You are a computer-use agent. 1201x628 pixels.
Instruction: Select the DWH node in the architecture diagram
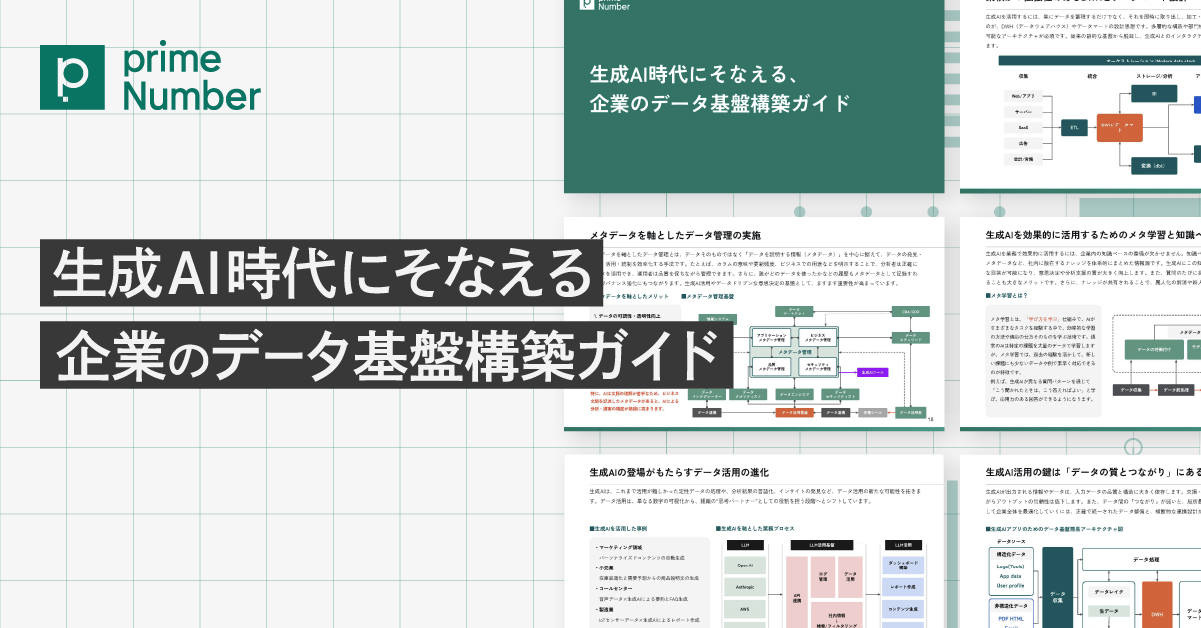click(x=1157, y=614)
